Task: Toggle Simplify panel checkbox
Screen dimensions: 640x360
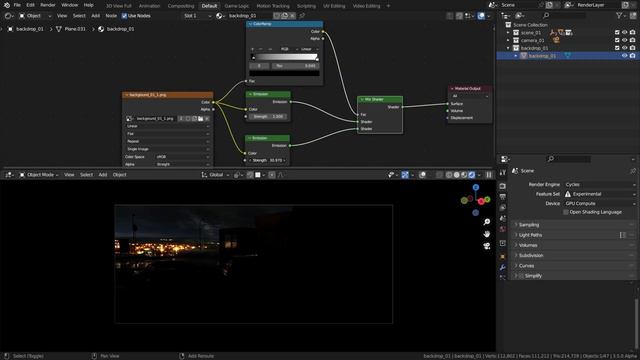Action: pos(521,276)
